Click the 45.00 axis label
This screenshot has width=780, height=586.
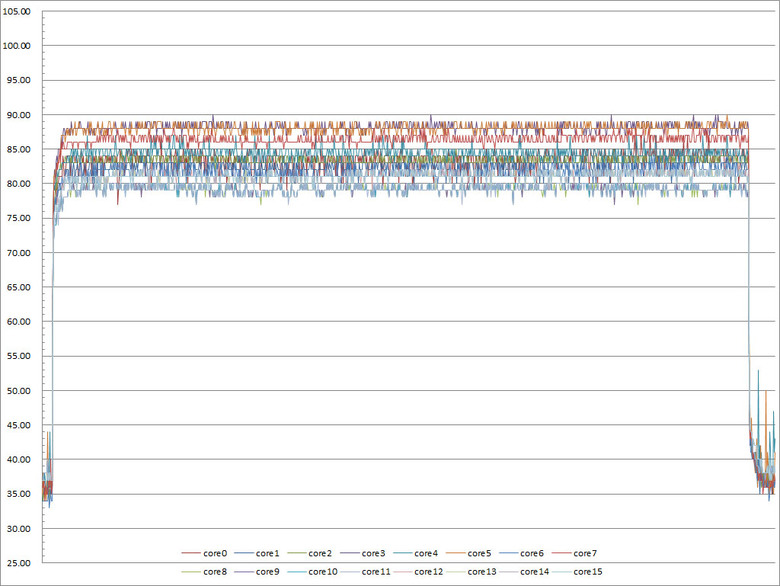(18, 425)
